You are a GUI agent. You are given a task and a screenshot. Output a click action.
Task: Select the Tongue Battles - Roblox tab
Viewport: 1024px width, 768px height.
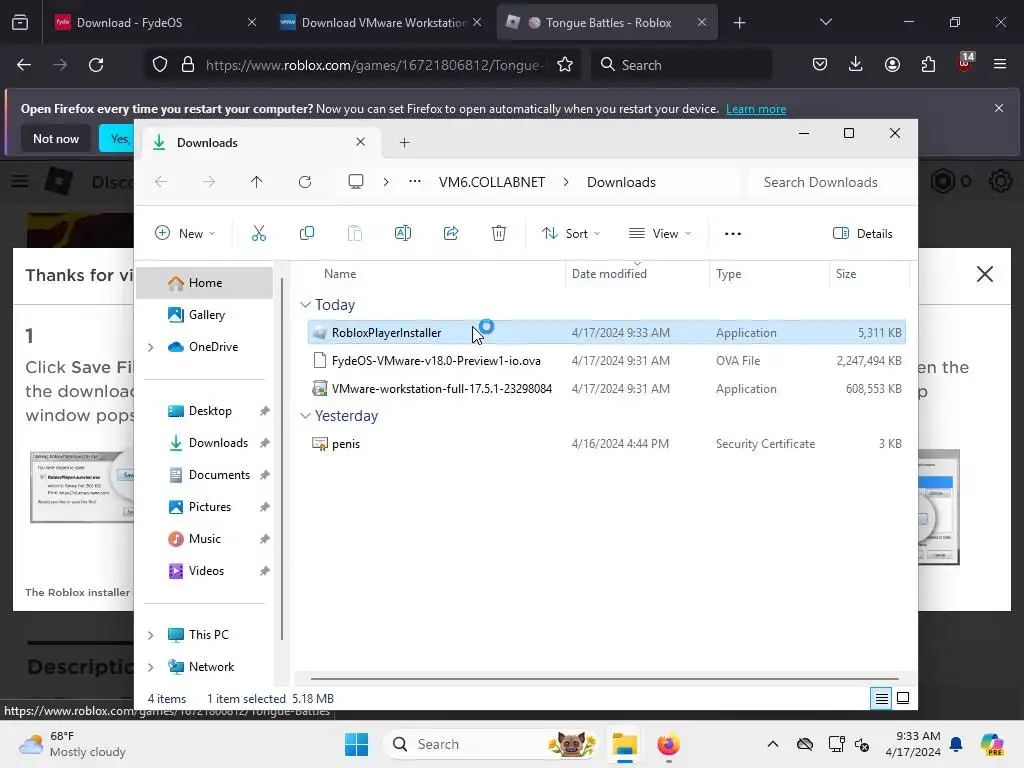(x=607, y=23)
